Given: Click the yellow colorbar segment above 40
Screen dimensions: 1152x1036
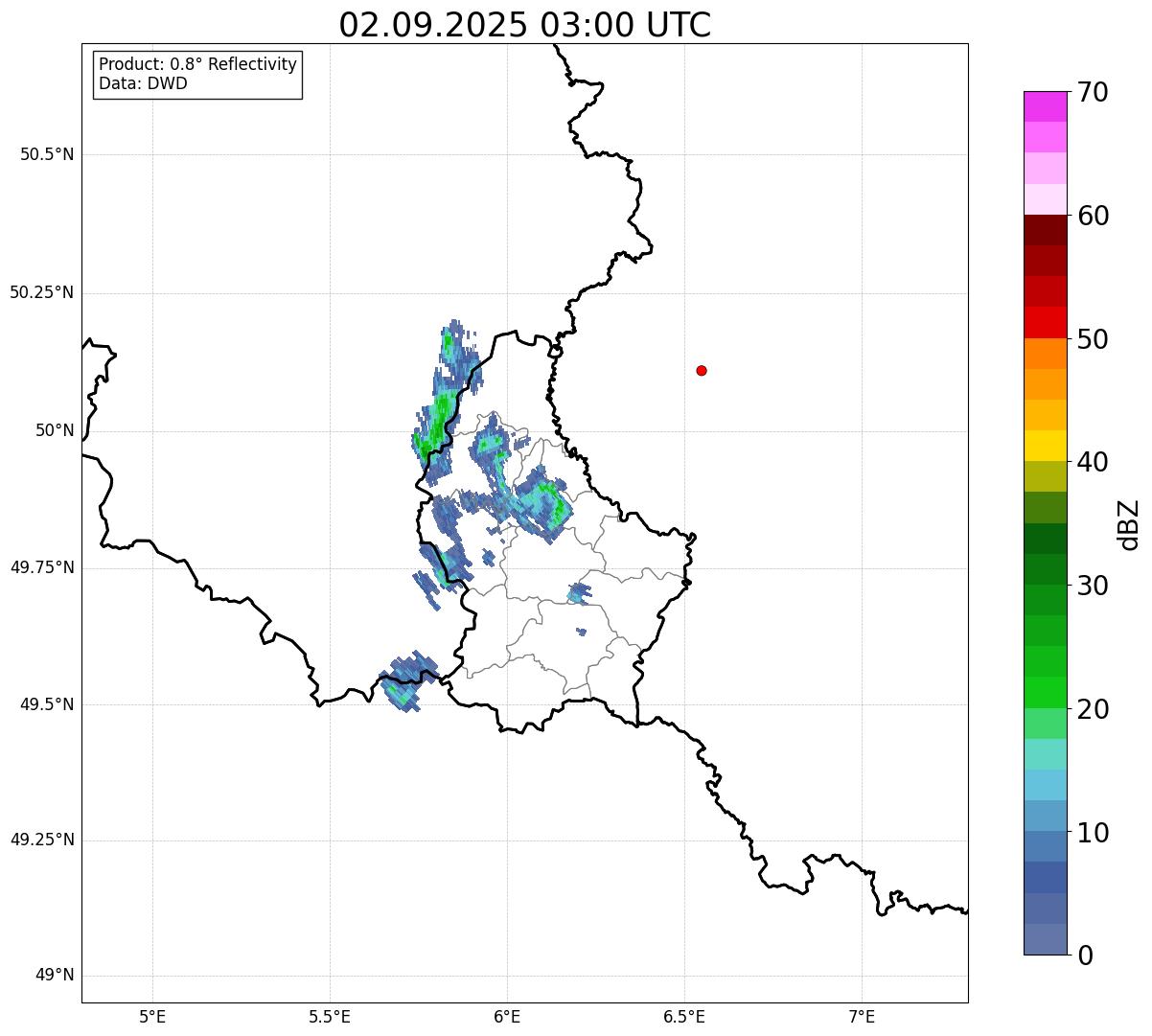Looking at the screenshot, I should coord(1045,446).
